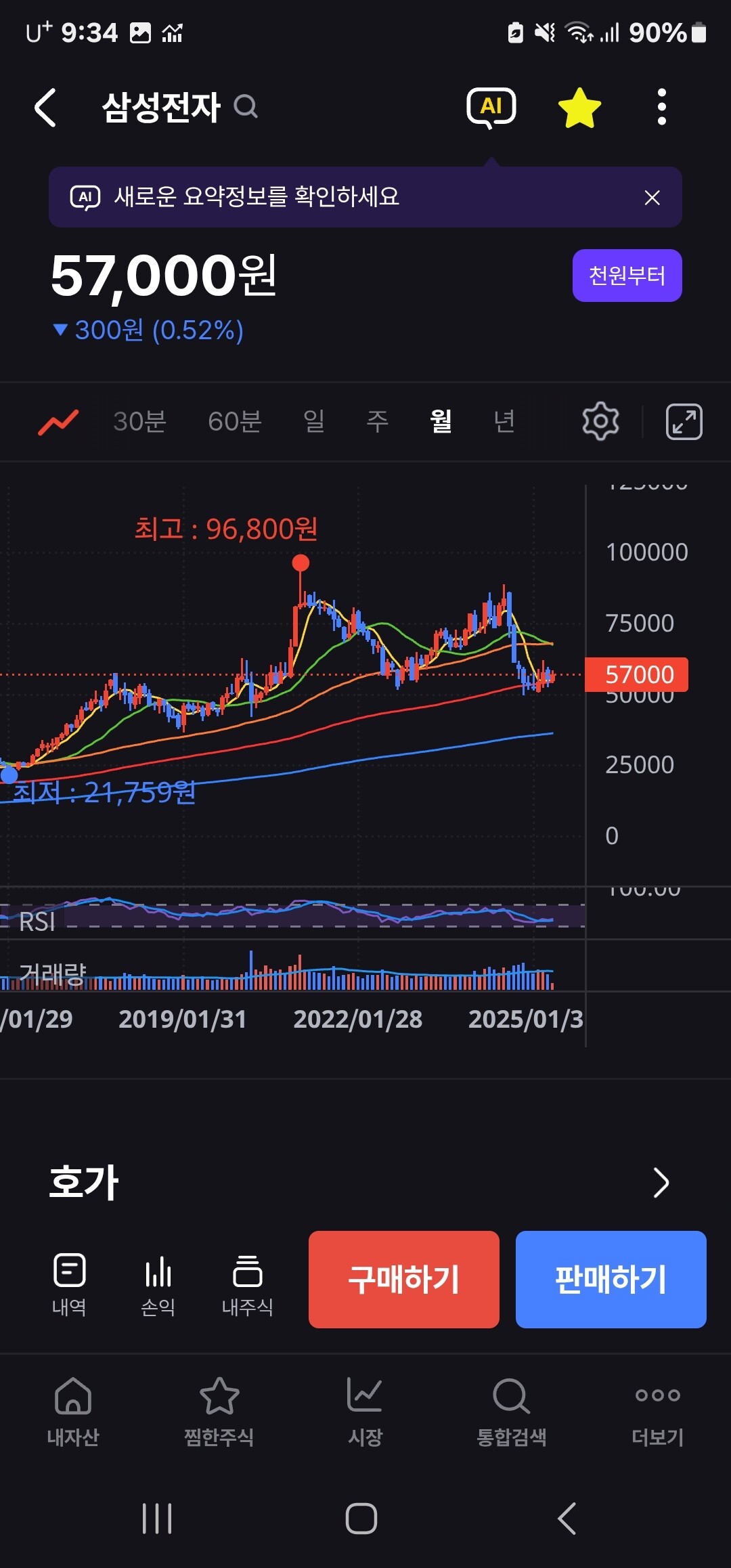Open 내역 transaction history icon
The width and height of the screenshot is (731, 1568).
tap(69, 1284)
